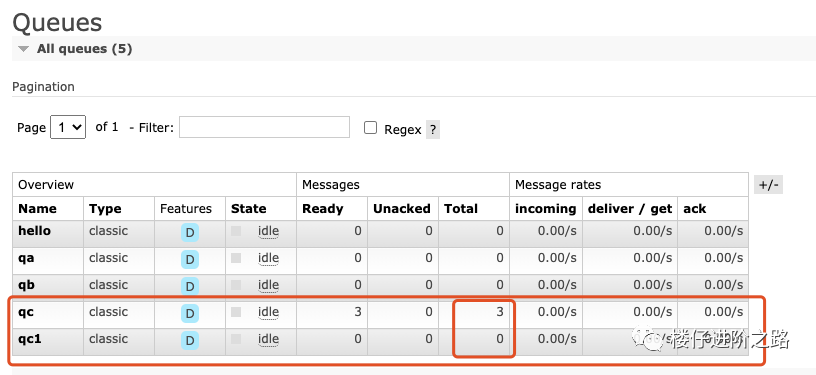Sort queues by Name column header
Image resolution: width=816 pixels, height=375 pixels.
click(x=37, y=209)
